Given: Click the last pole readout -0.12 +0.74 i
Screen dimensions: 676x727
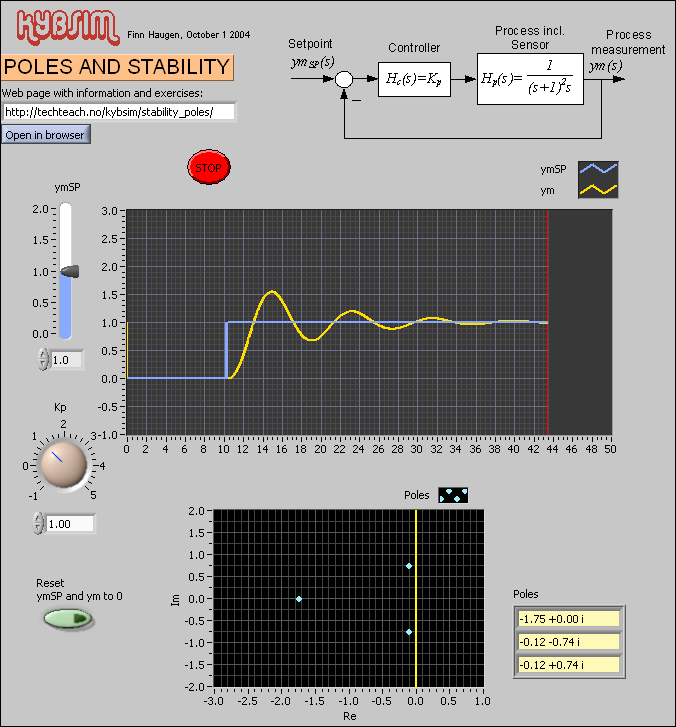Looking at the screenshot, I should [568, 665].
